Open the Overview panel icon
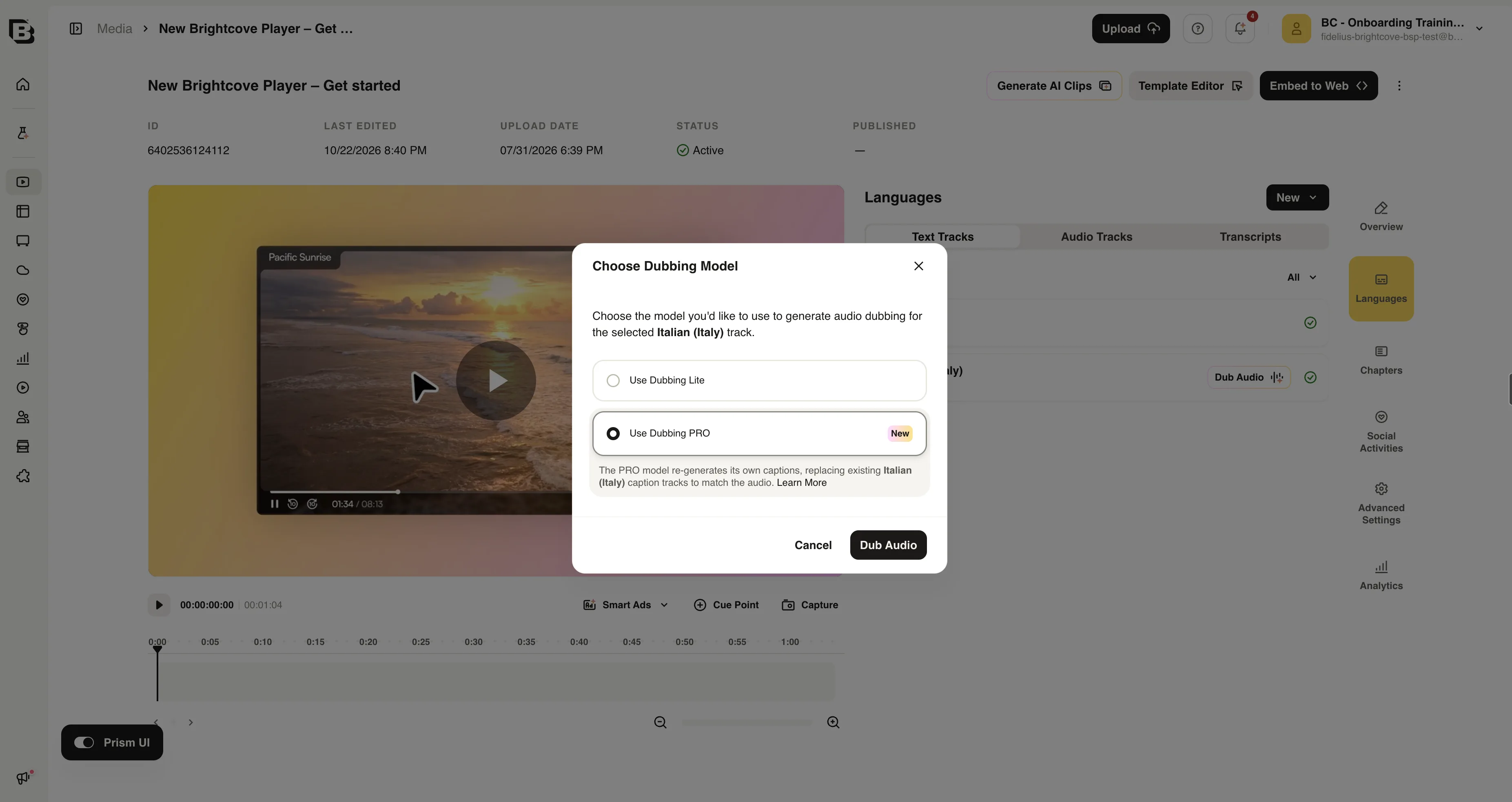The width and height of the screenshot is (1512, 802). point(1381,217)
